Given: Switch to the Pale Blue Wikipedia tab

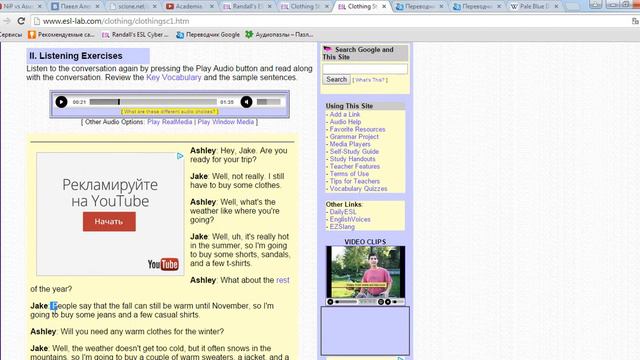Looking at the screenshot, I should click(532, 7).
